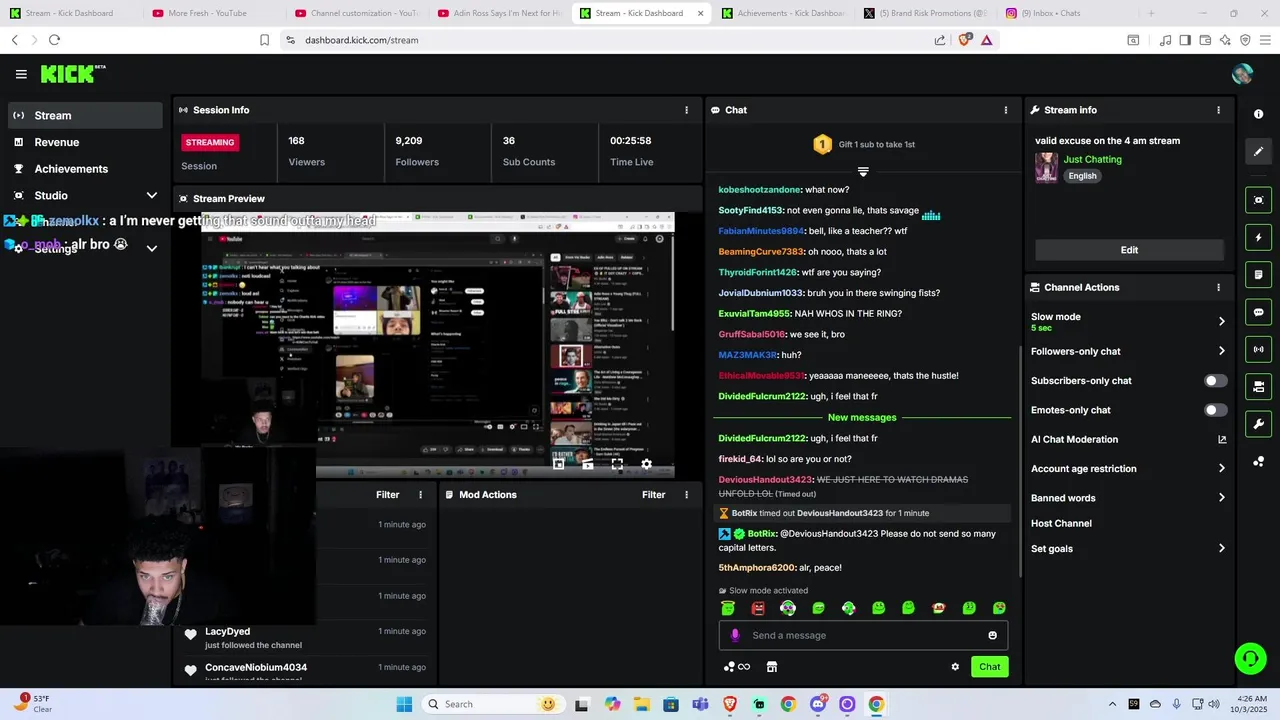Click the share icon in address bar
The height and width of the screenshot is (720, 1280).
coord(940,40)
